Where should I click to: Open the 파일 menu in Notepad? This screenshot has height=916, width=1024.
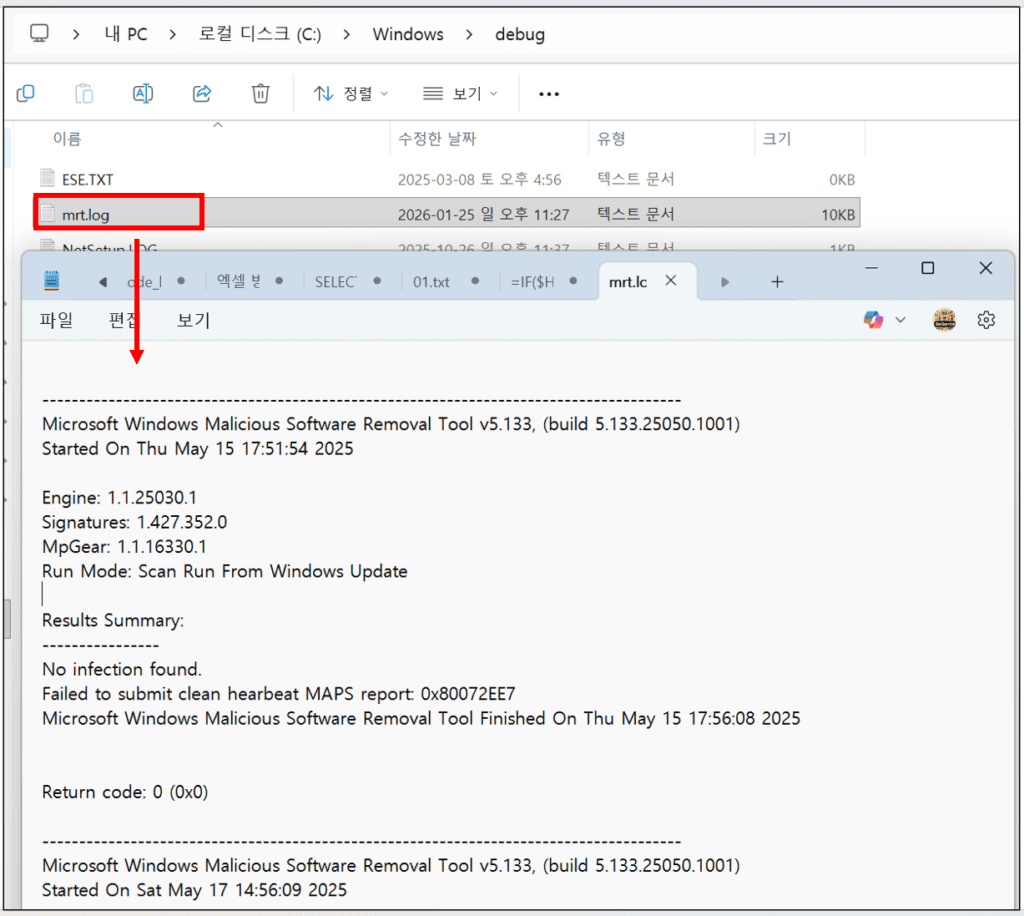[x=56, y=320]
